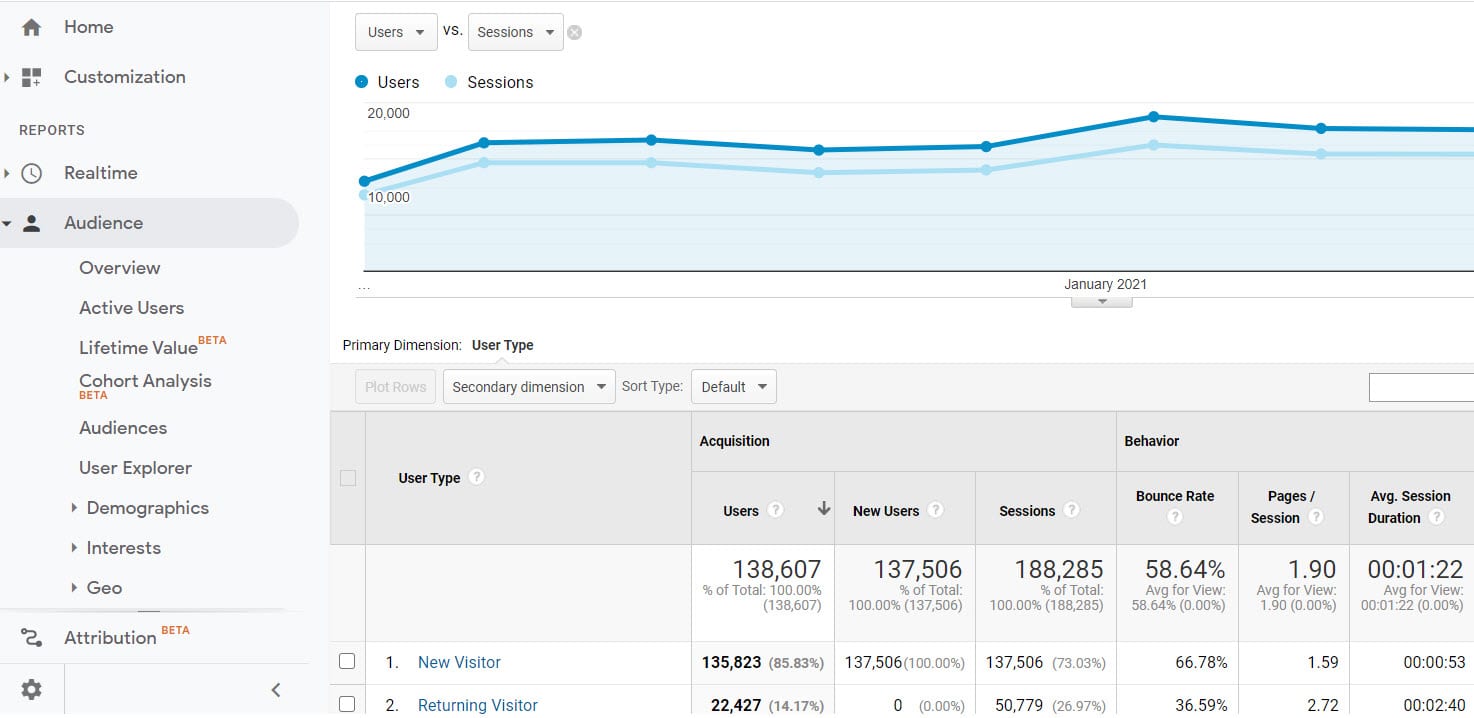Open the Secondary dimension dropdown
This screenshot has width=1474, height=718.
(528, 386)
